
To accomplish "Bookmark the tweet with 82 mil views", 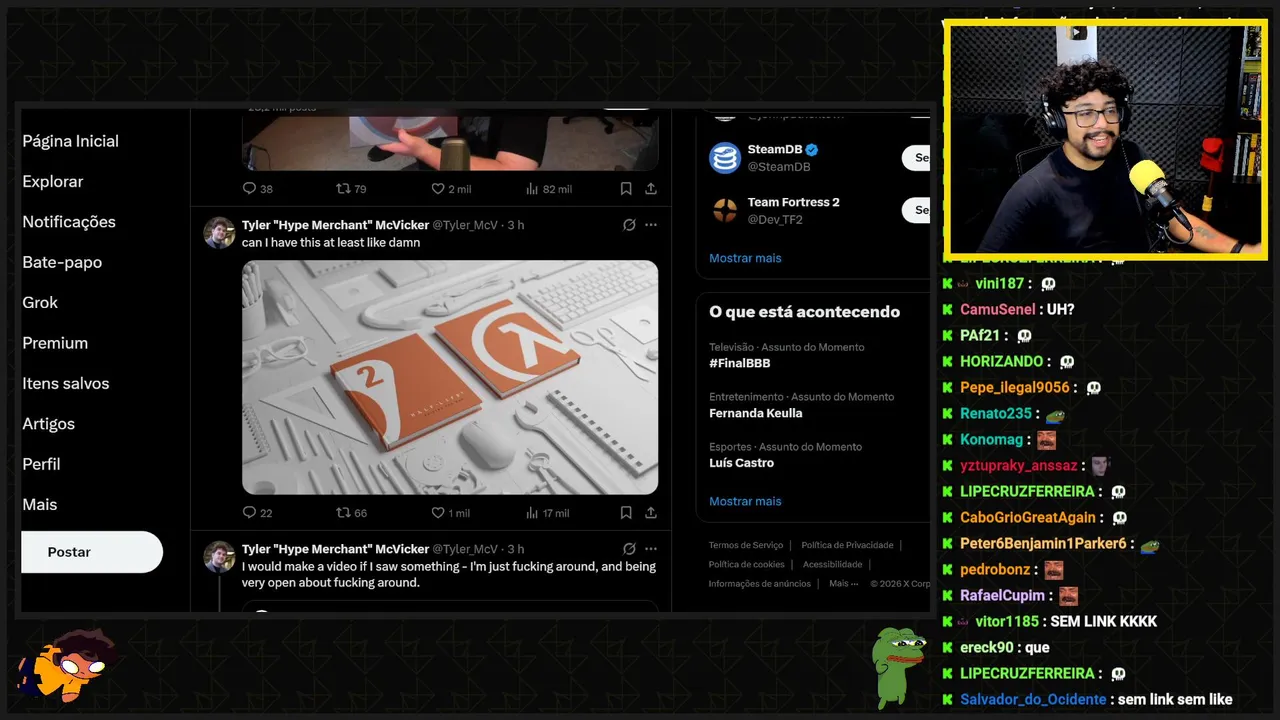I will [626, 188].
